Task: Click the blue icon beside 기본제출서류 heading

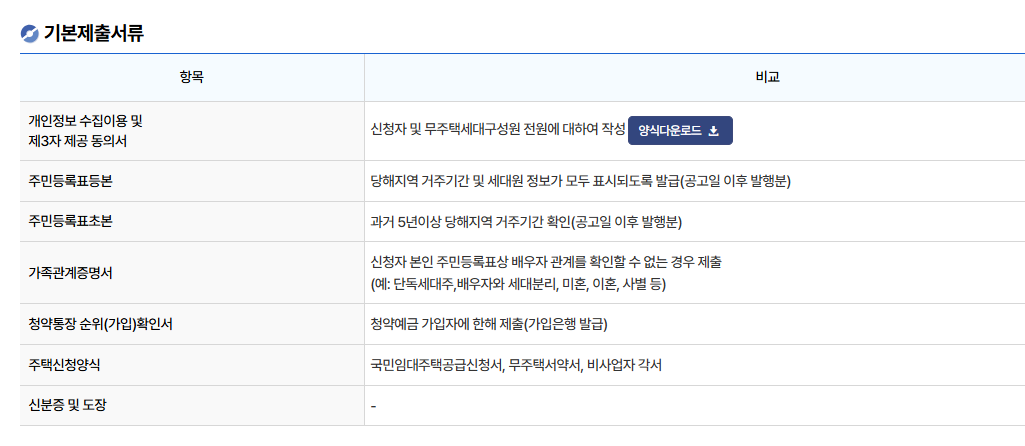Action: [29, 33]
